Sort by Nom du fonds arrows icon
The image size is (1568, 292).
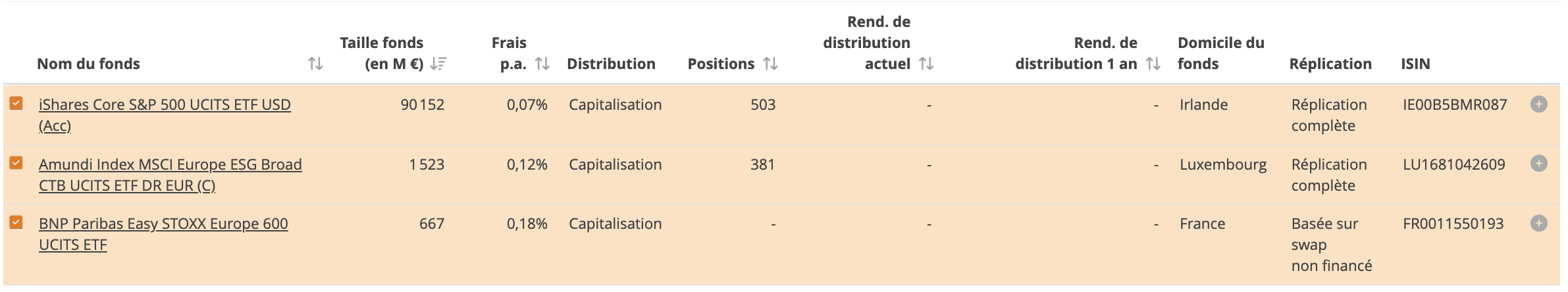click(315, 64)
